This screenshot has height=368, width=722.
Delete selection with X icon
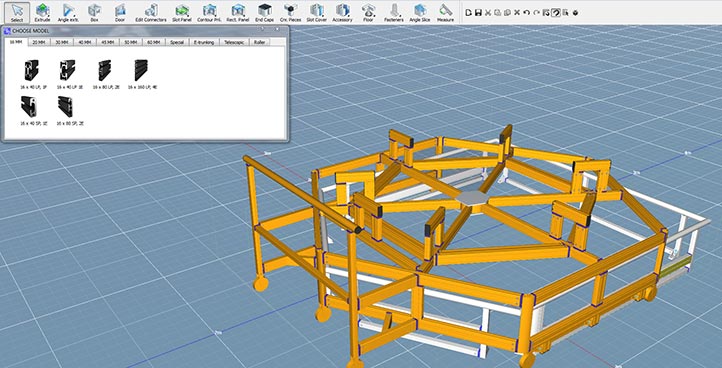(x=517, y=13)
